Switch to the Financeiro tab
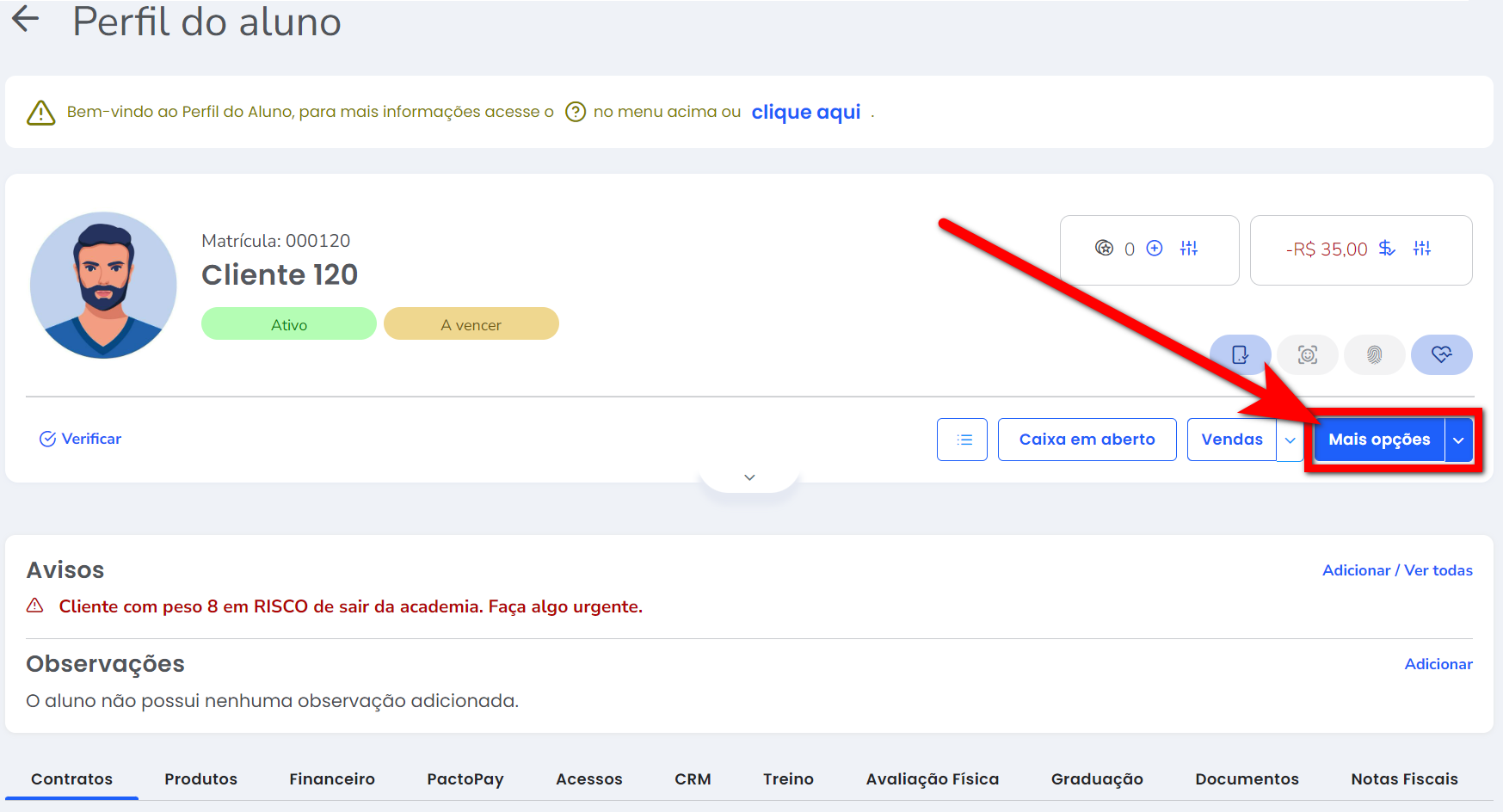Screen dimensions: 1503x812 [332, 778]
